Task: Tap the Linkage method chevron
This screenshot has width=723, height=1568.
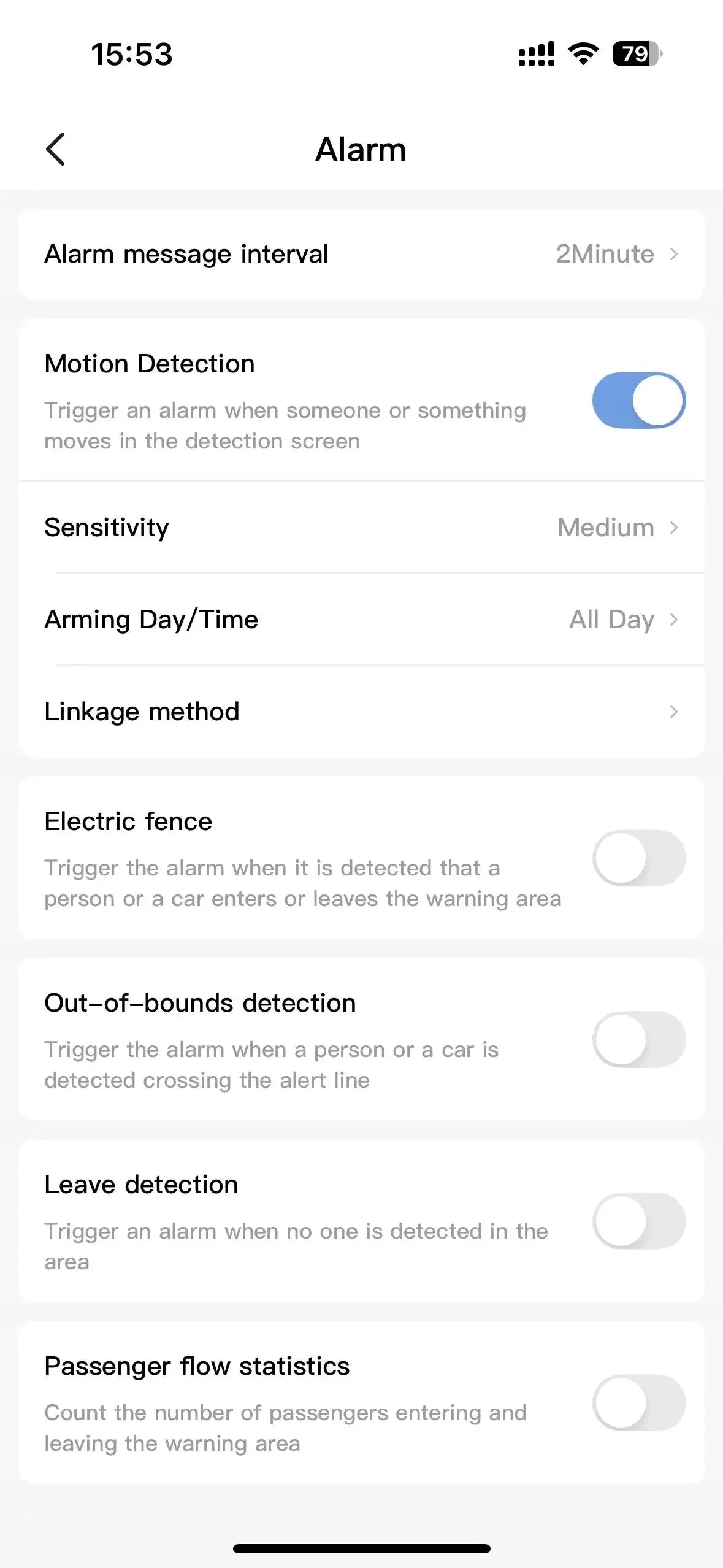Action: click(x=674, y=712)
